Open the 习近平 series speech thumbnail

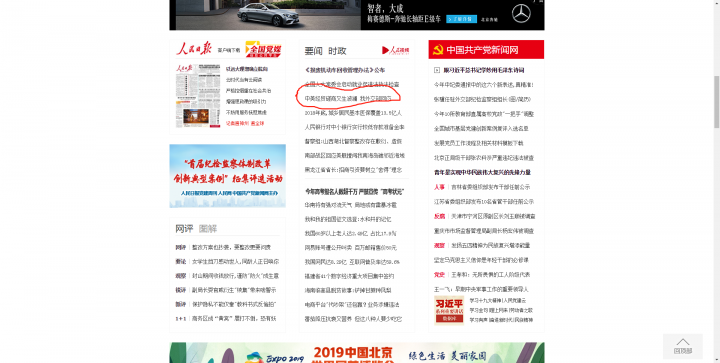pos(449,310)
